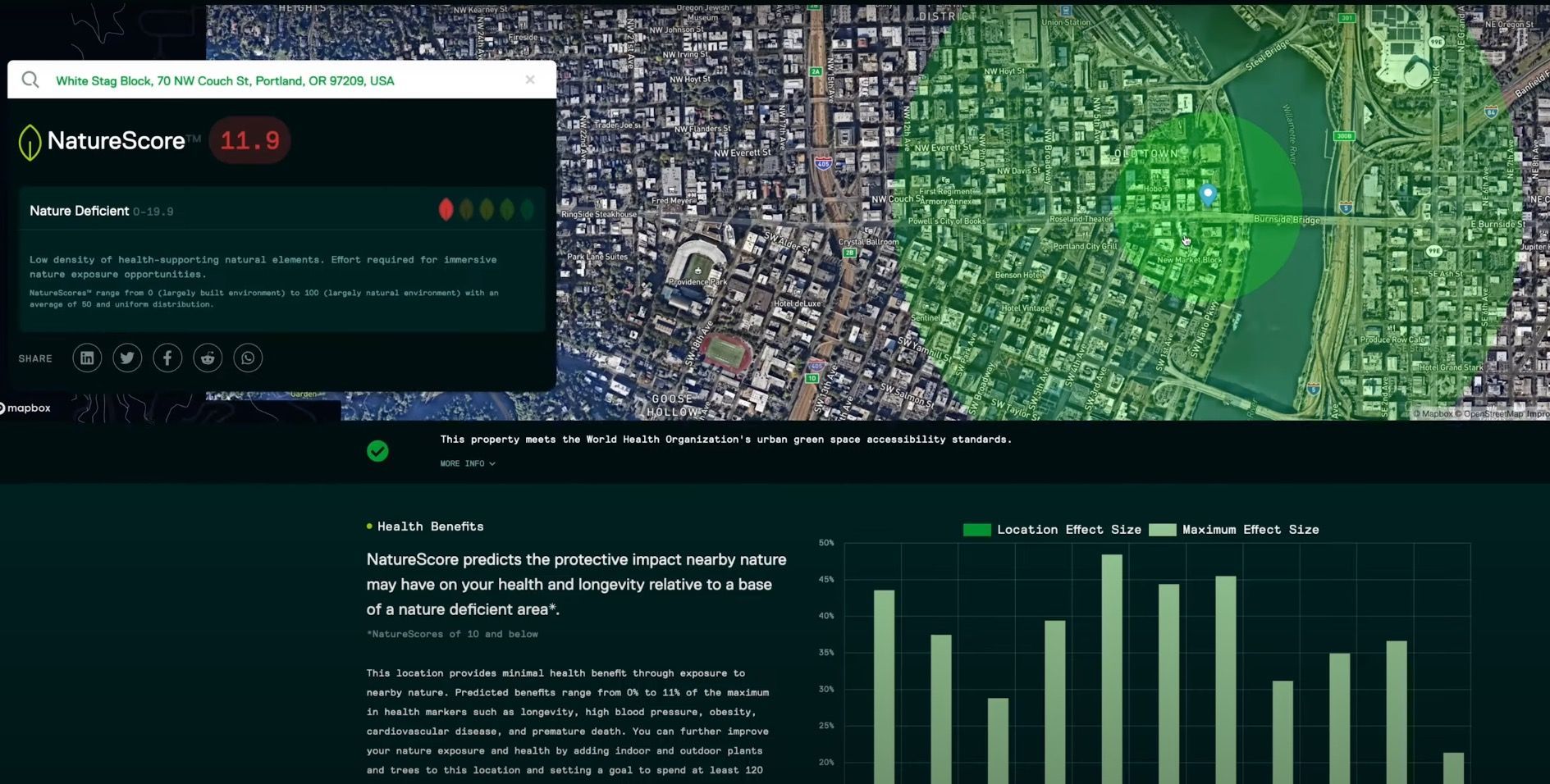
Task: Share the result via WhatsApp
Action: pos(248,358)
